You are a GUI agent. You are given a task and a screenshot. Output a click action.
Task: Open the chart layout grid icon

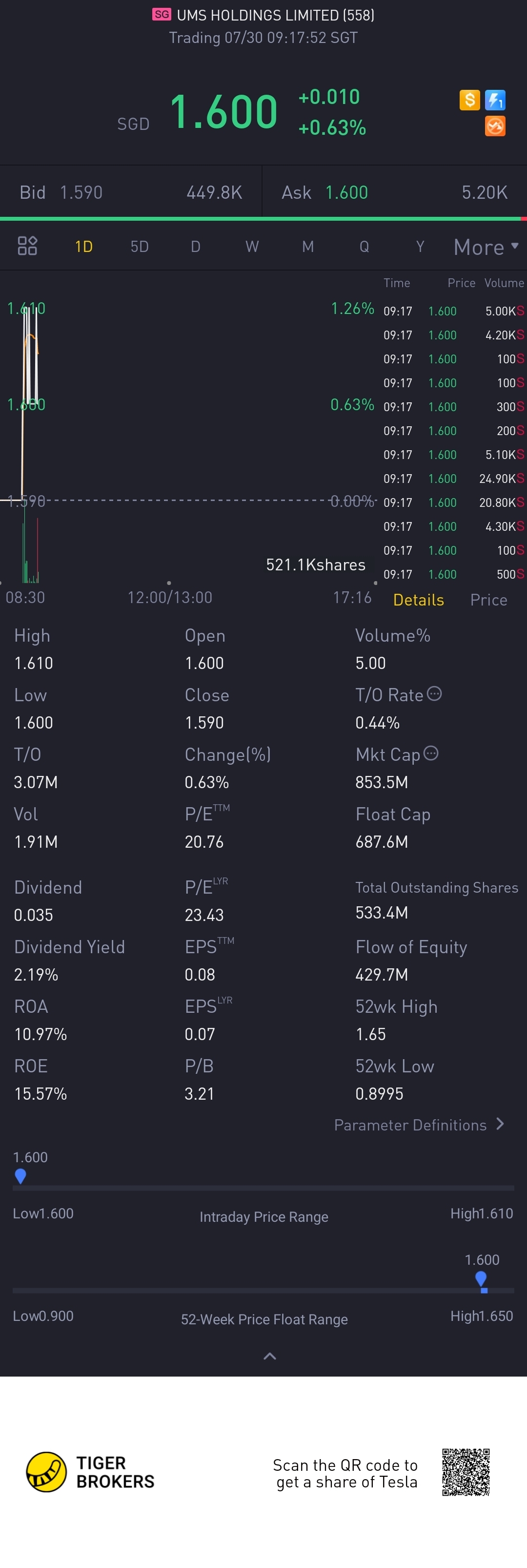coord(27,246)
